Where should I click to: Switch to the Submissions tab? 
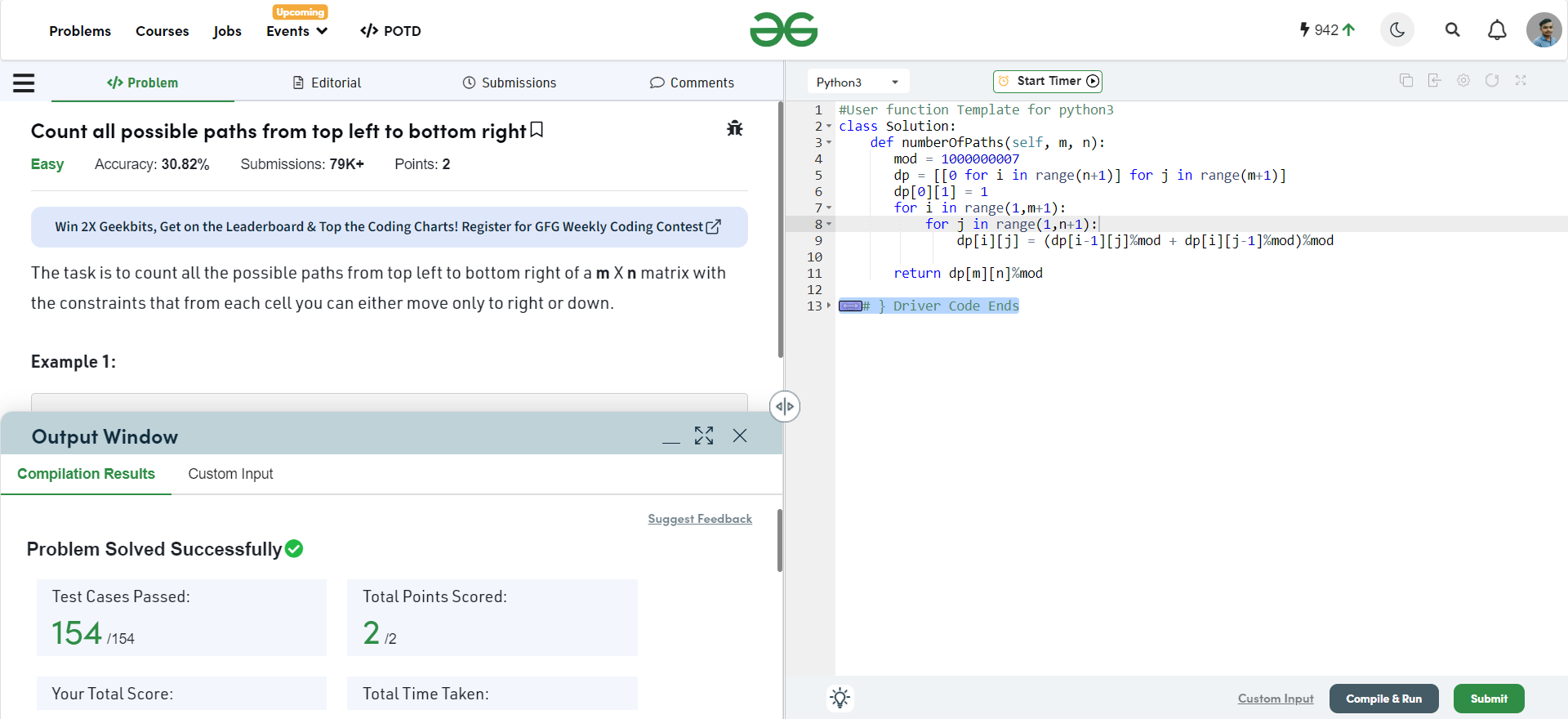point(509,83)
